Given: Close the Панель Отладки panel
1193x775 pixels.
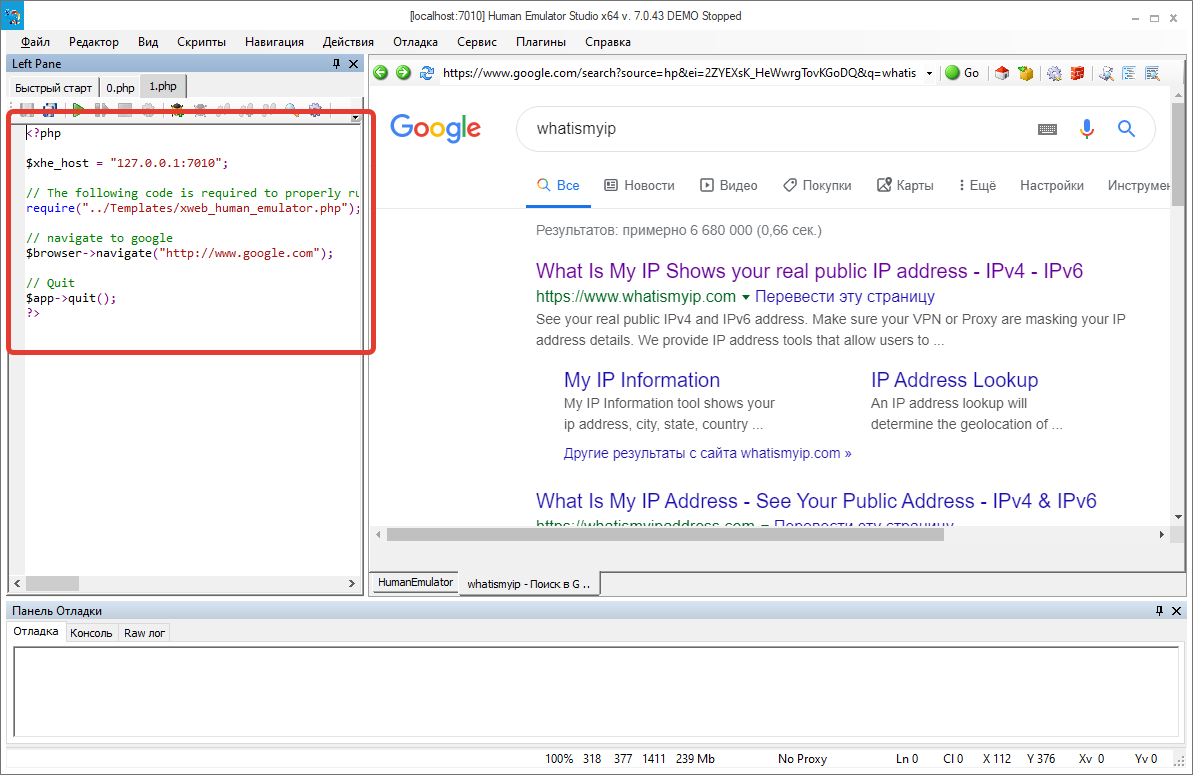Looking at the screenshot, I should coord(1176,611).
